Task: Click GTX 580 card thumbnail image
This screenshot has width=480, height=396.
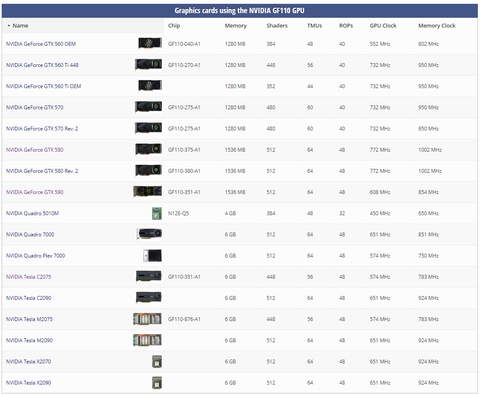Action: [x=148, y=149]
